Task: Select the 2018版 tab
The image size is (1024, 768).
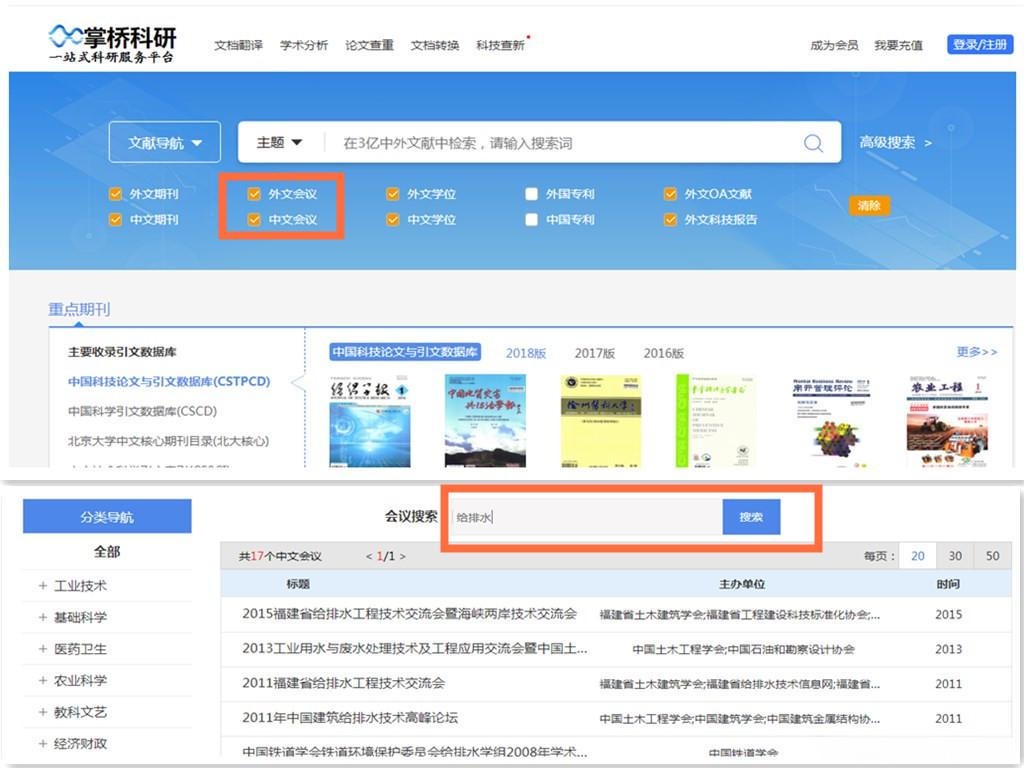Action: click(x=526, y=353)
